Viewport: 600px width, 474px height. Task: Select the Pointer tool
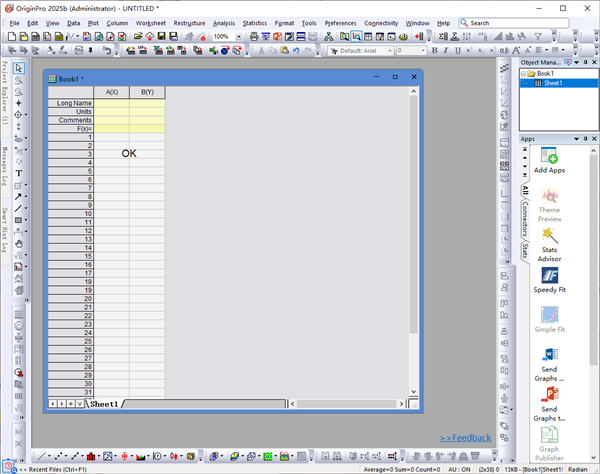[18, 68]
